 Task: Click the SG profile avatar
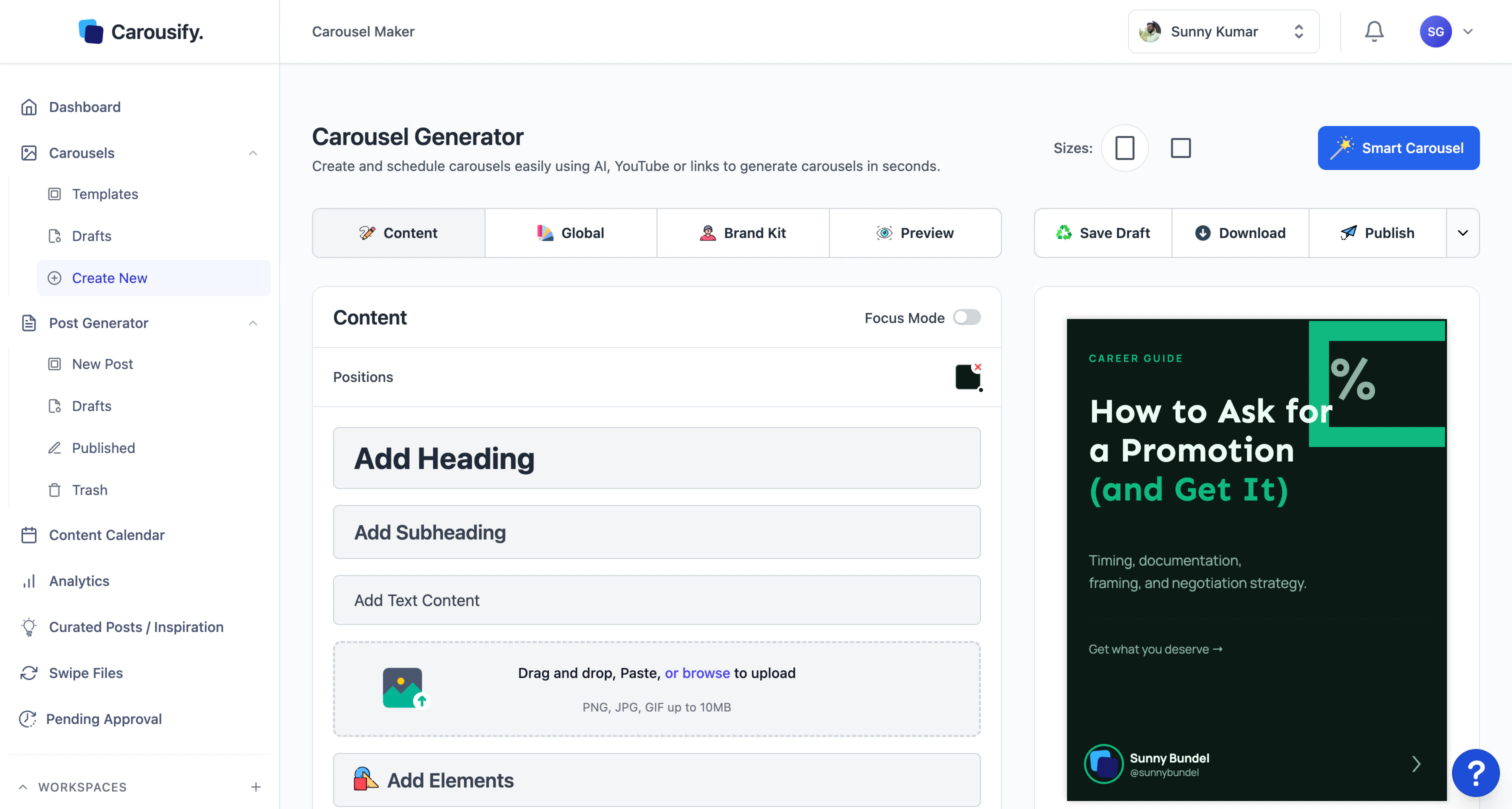(x=1435, y=31)
